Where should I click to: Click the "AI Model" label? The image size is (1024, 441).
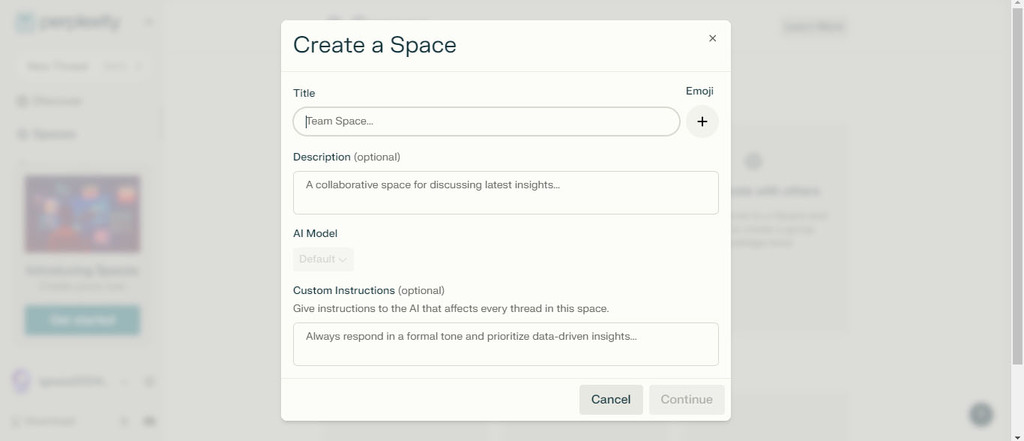315,233
